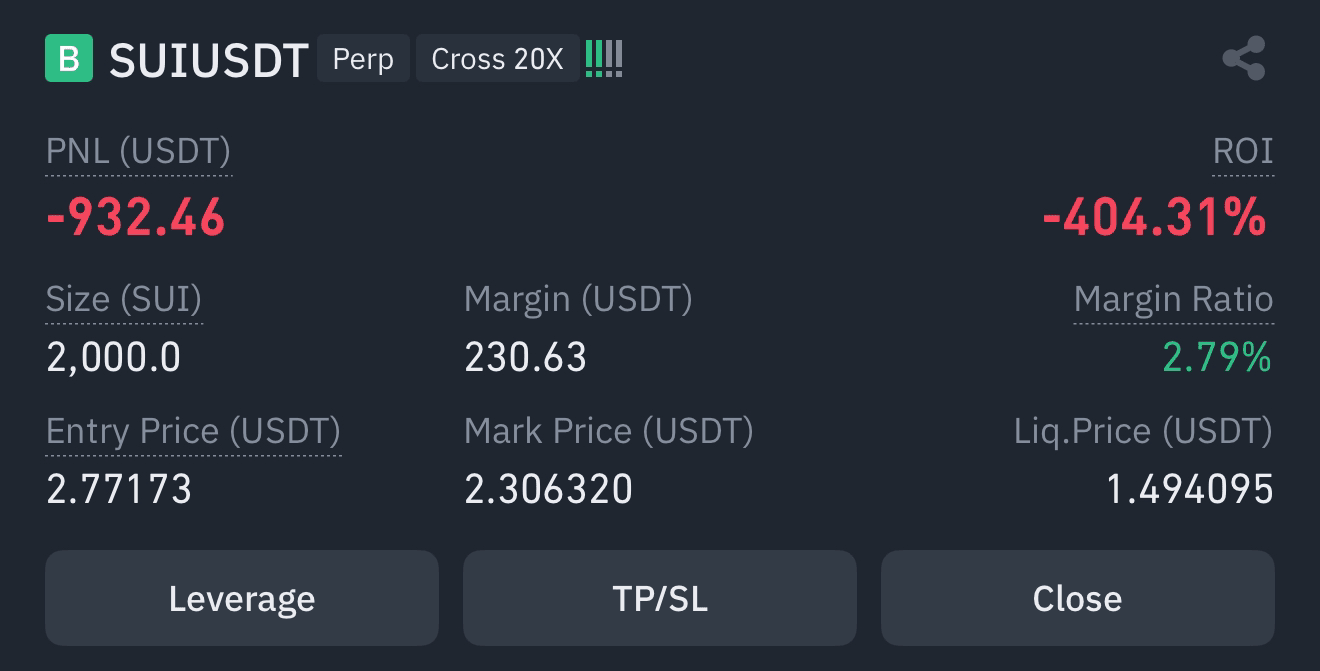Image resolution: width=1320 pixels, height=671 pixels.
Task: Tap the -932.46 PNL value
Action: point(137,217)
